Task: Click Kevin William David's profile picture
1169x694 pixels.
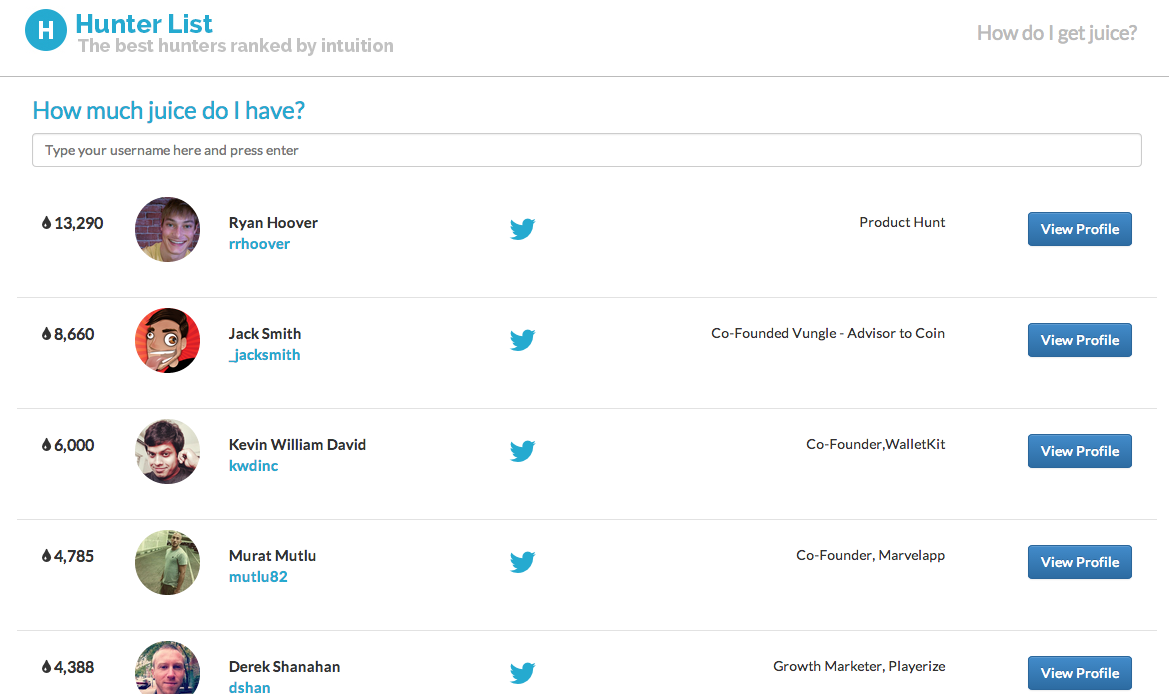Action: pyautogui.click(x=167, y=451)
